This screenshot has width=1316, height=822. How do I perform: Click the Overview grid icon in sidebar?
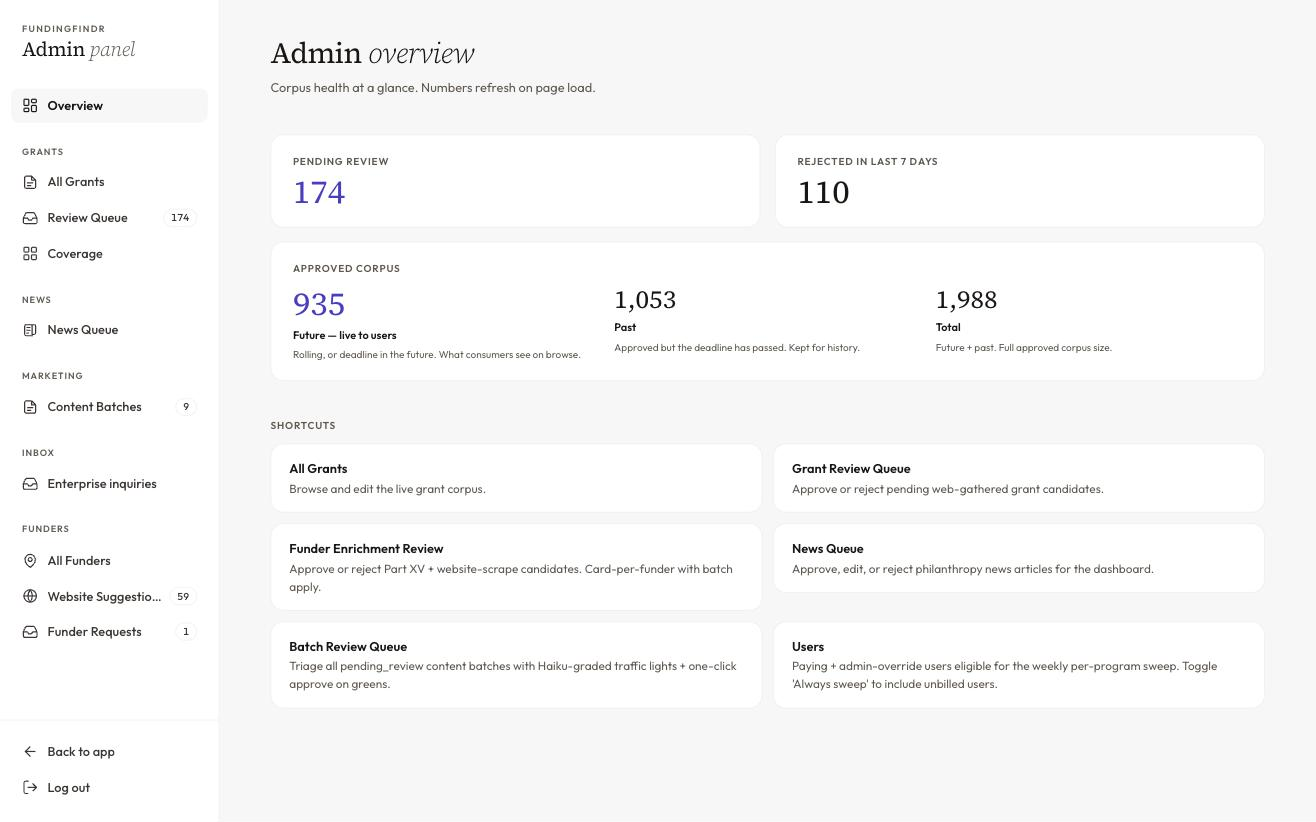pyautogui.click(x=30, y=106)
